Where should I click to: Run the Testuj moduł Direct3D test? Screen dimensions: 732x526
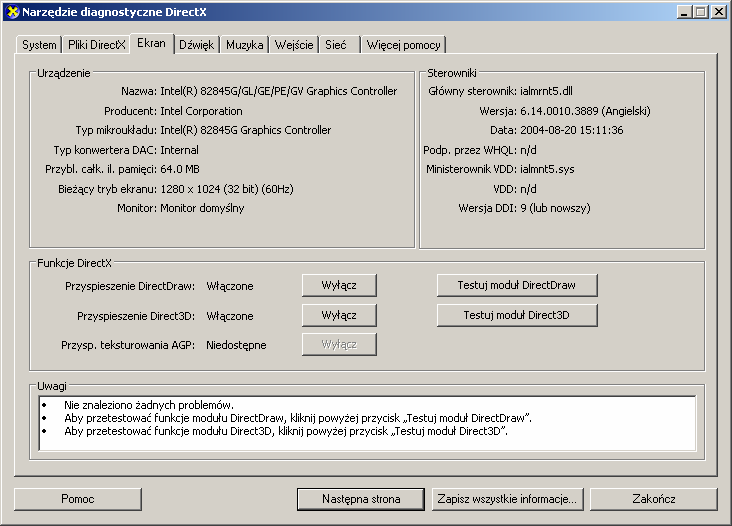click(517, 315)
